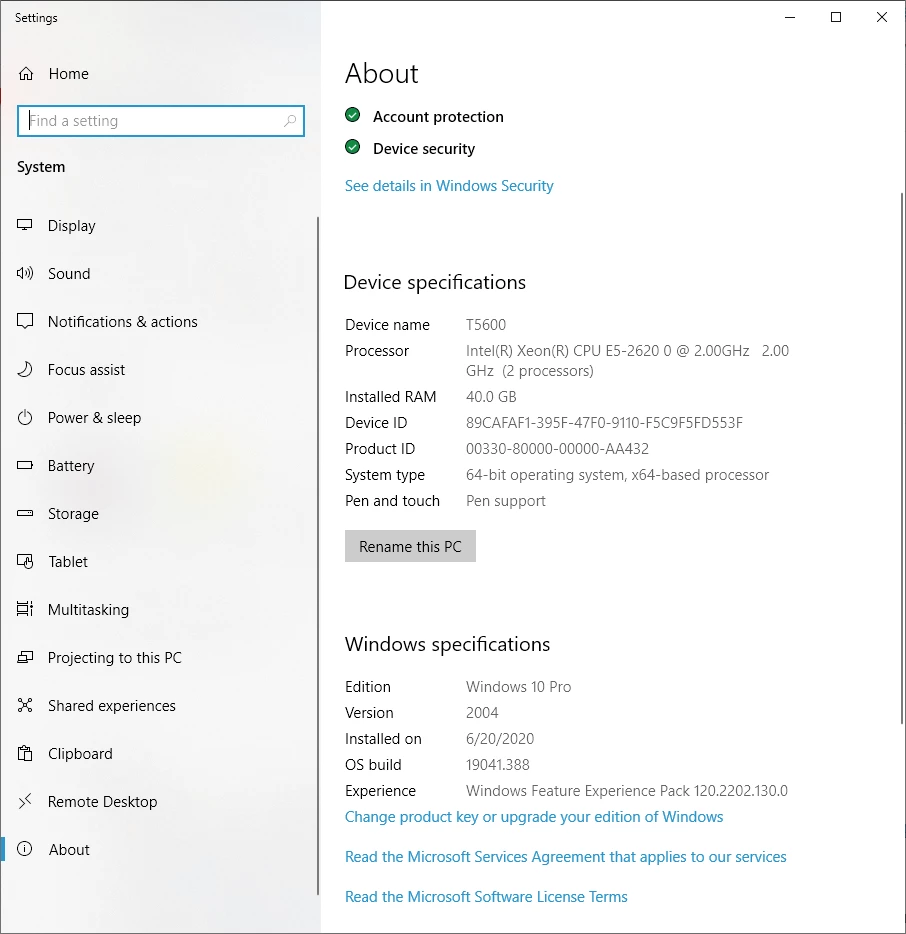Click 64-bit operating system value
The height and width of the screenshot is (934, 906).
pyautogui.click(x=617, y=475)
